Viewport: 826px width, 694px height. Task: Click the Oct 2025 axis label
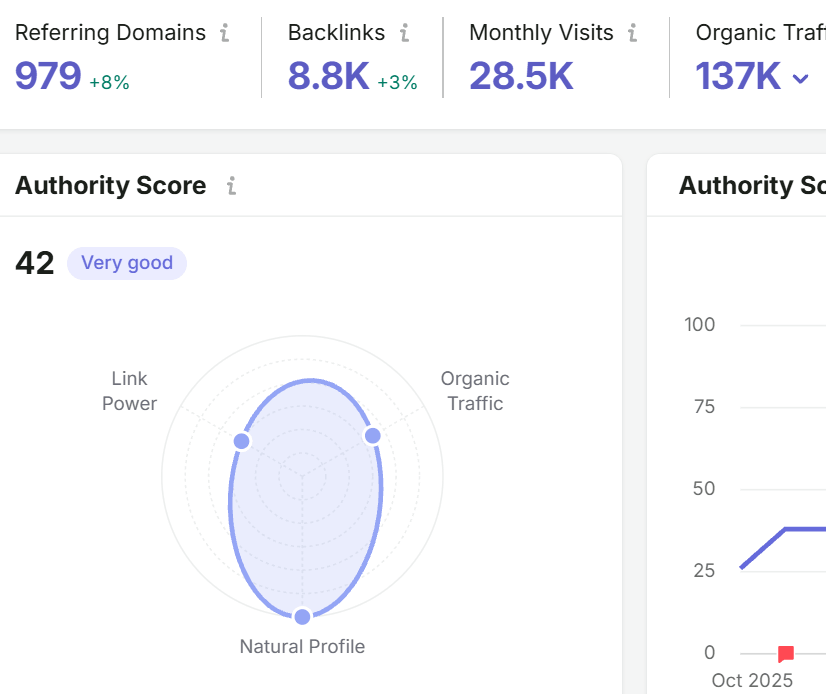point(752,680)
